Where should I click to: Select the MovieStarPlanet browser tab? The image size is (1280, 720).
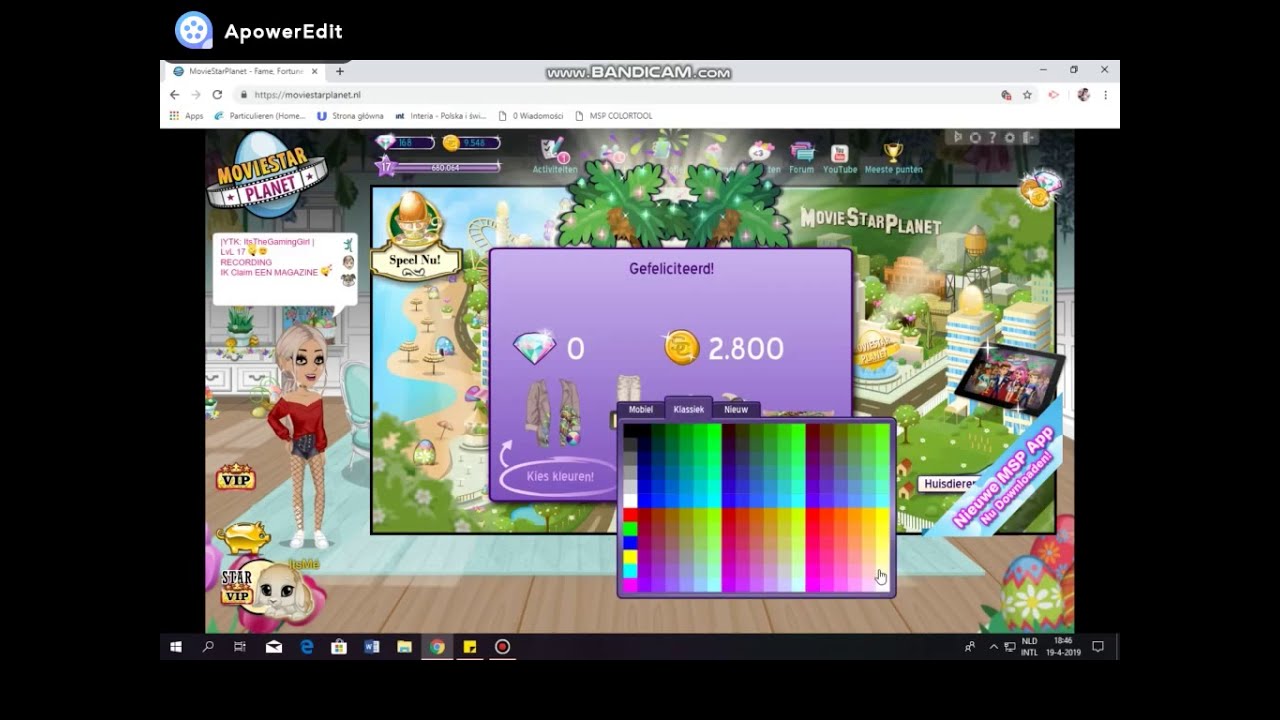point(243,71)
